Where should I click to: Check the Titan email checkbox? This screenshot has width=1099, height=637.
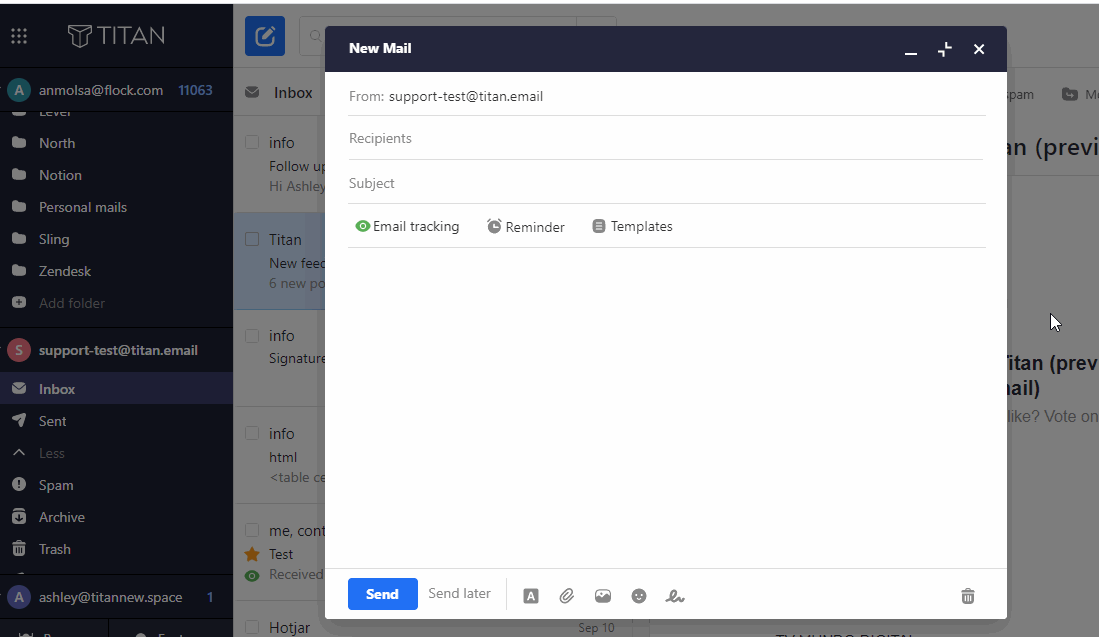pos(252,239)
